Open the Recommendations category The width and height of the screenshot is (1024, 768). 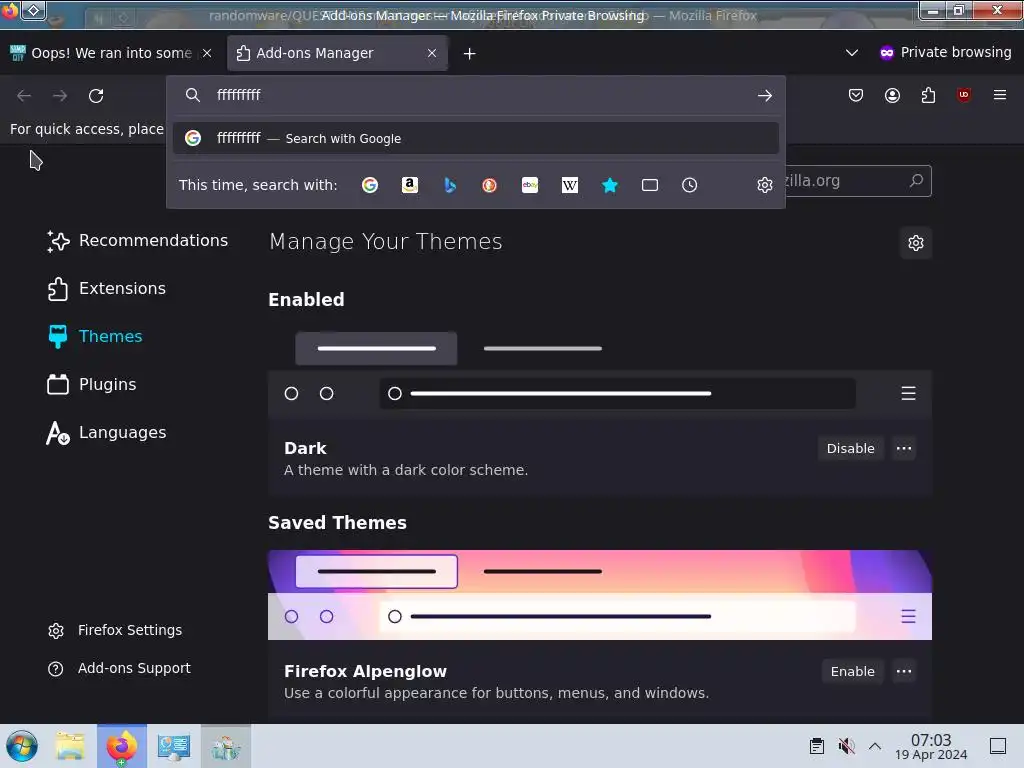[x=137, y=240]
